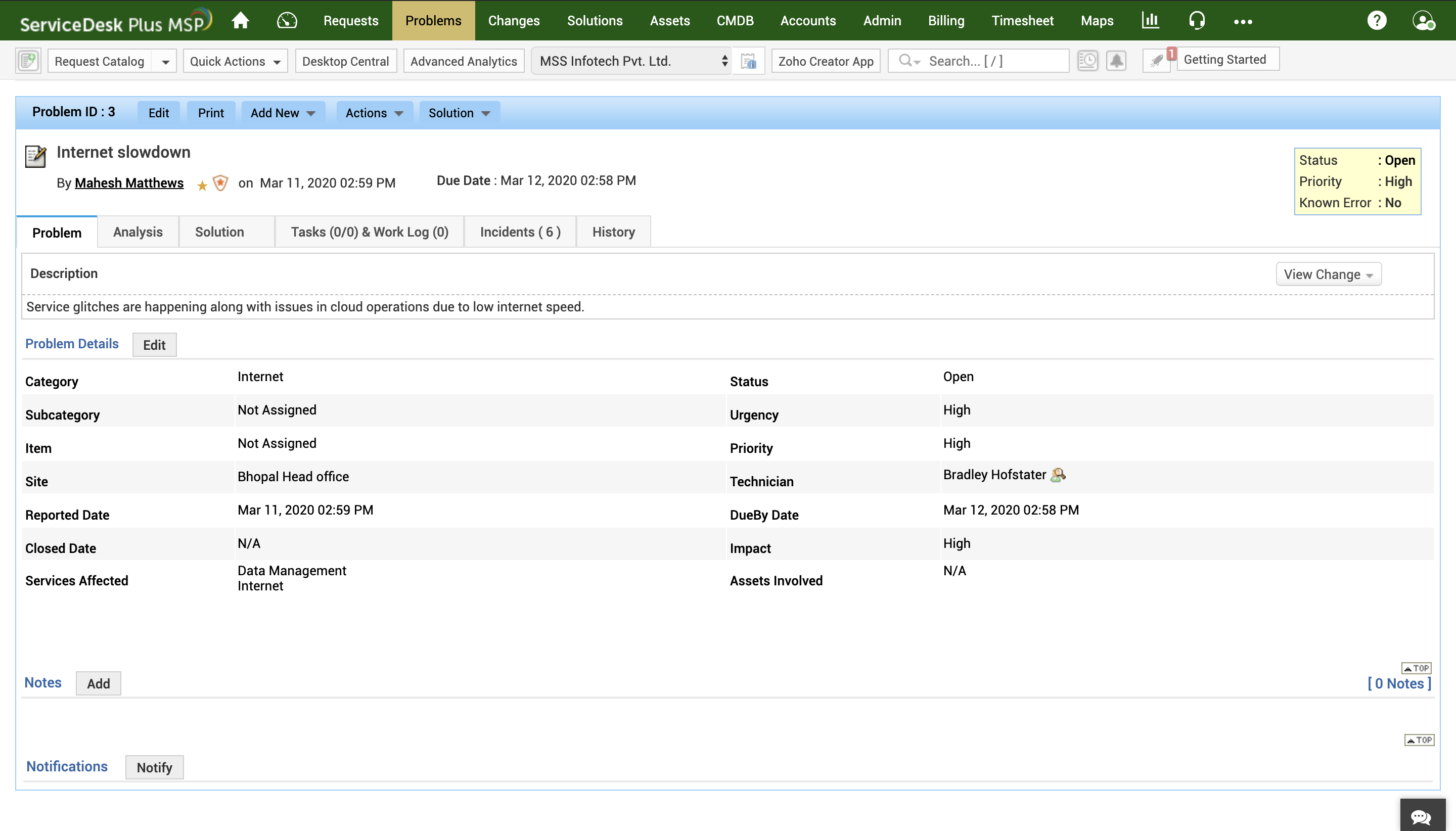
Task: Open the Mahesh Matthews requester link
Action: click(x=129, y=182)
